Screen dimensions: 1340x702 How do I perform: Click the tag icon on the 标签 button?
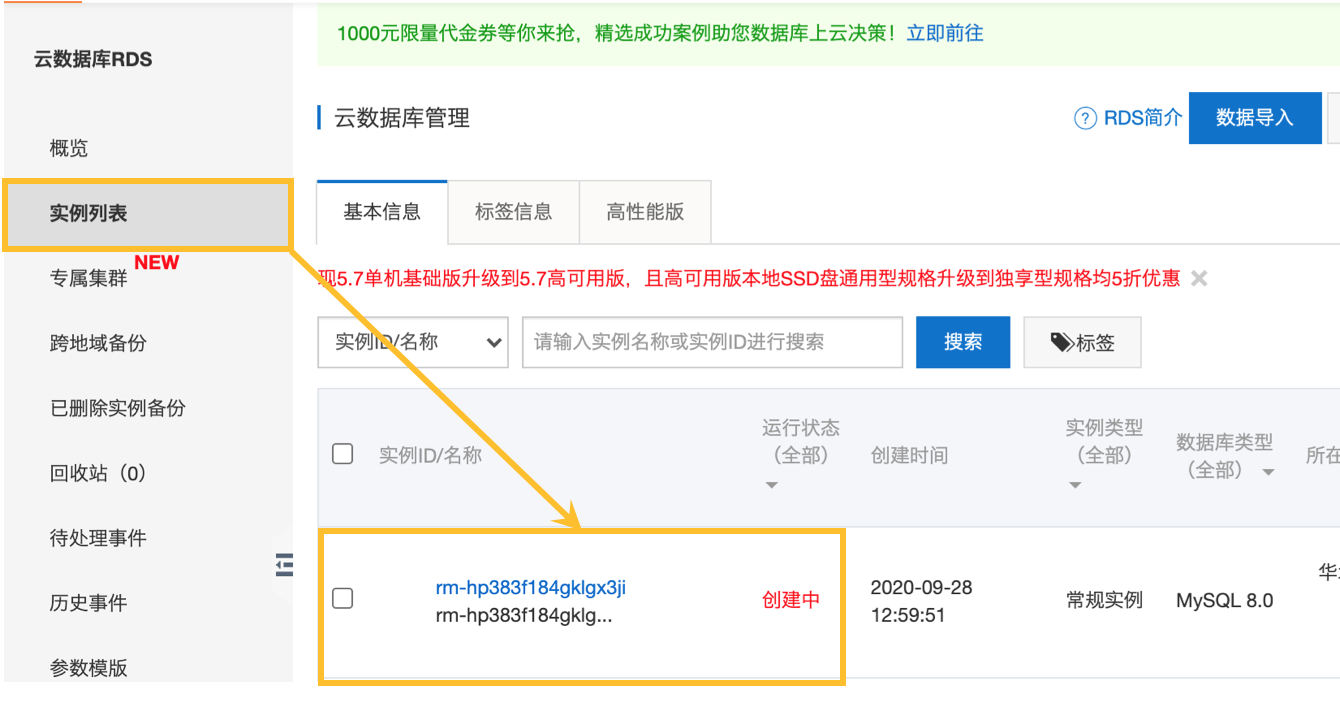[x=1062, y=342]
